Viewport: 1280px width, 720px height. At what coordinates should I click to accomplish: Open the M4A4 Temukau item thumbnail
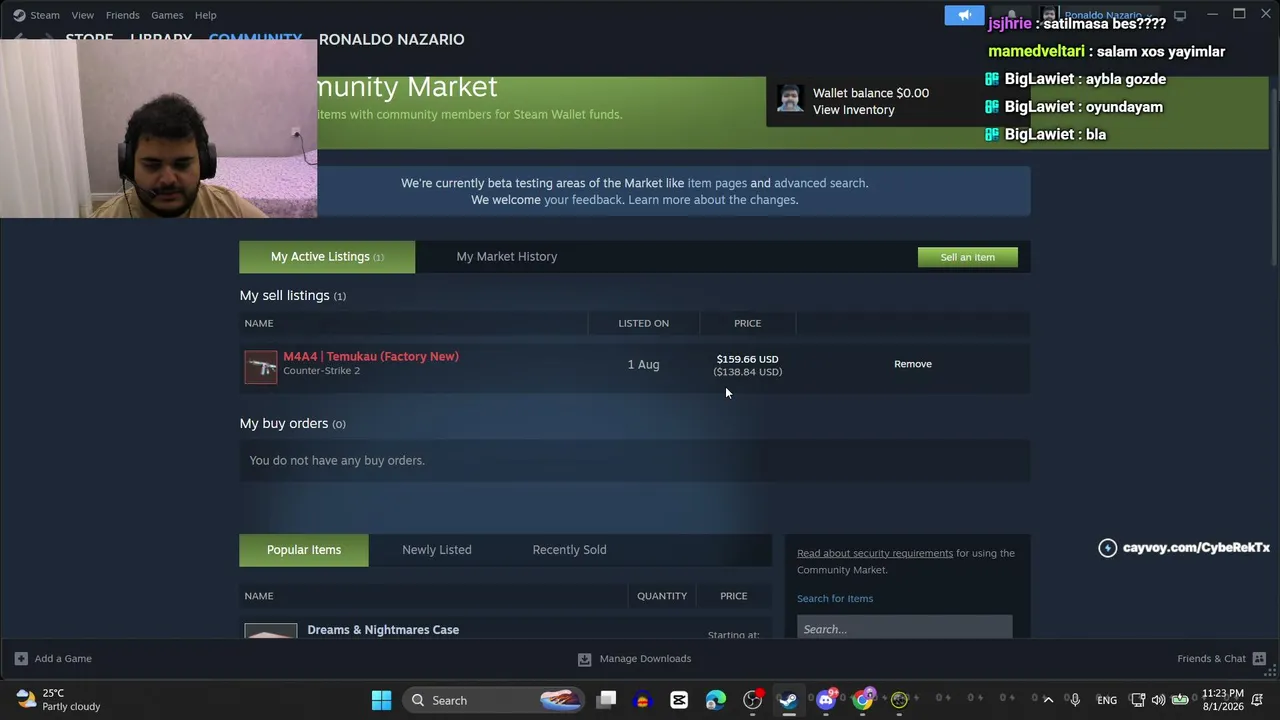point(261,367)
